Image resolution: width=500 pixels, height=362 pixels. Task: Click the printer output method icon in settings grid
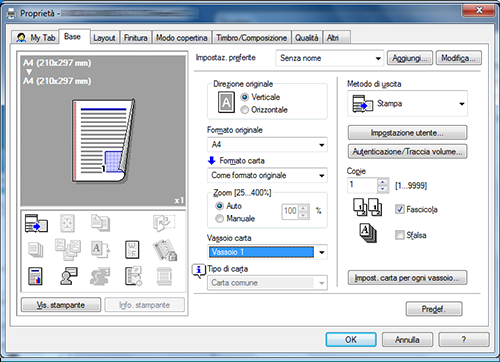tap(36, 223)
